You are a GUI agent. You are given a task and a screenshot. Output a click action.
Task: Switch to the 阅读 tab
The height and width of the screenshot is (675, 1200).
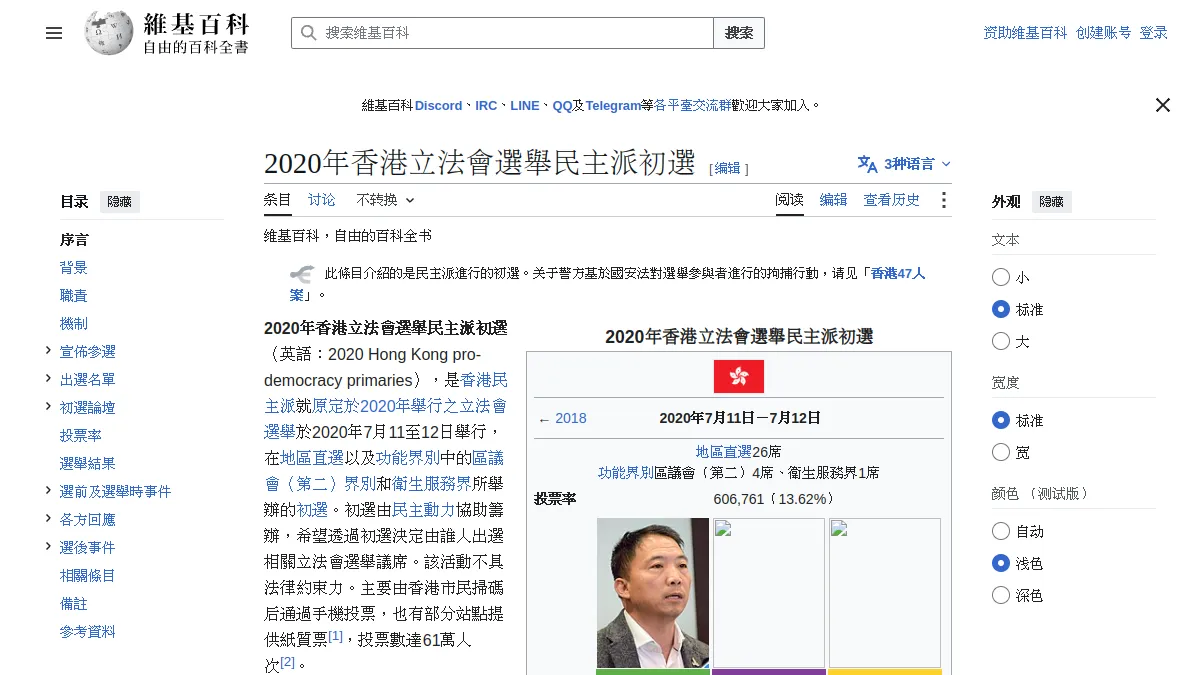789,200
